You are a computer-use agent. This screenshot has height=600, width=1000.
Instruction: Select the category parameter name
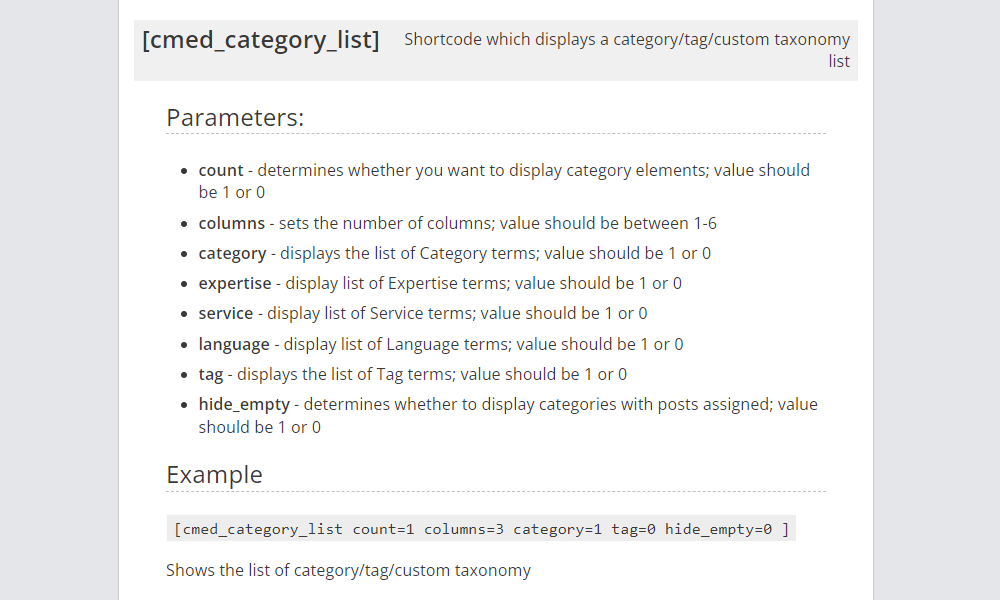[x=232, y=253]
